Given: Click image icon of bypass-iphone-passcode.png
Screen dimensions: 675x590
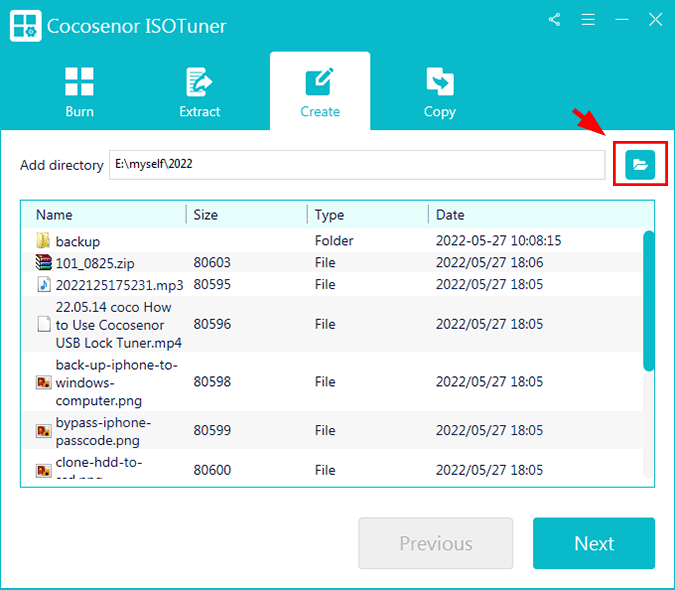Looking at the screenshot, I should pos(43,431).
